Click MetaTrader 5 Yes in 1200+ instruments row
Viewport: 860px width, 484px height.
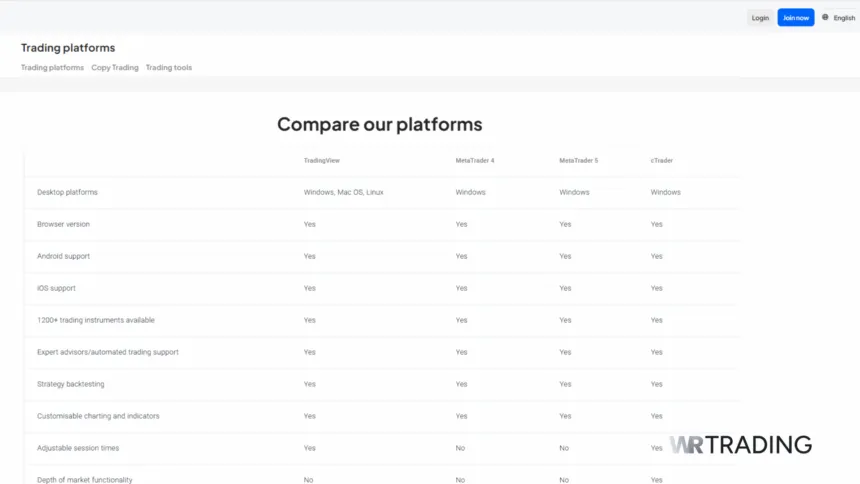565,320
